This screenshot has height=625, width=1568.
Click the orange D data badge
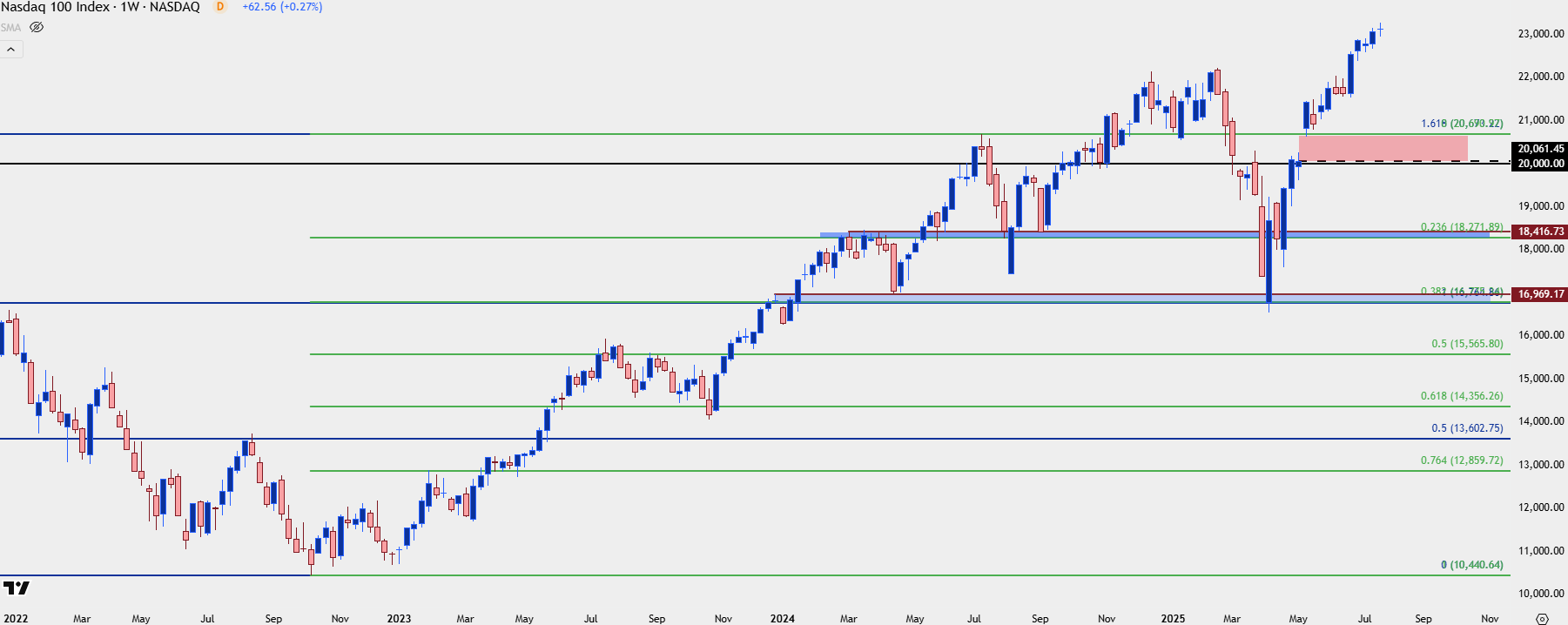[x=220, y=7]
